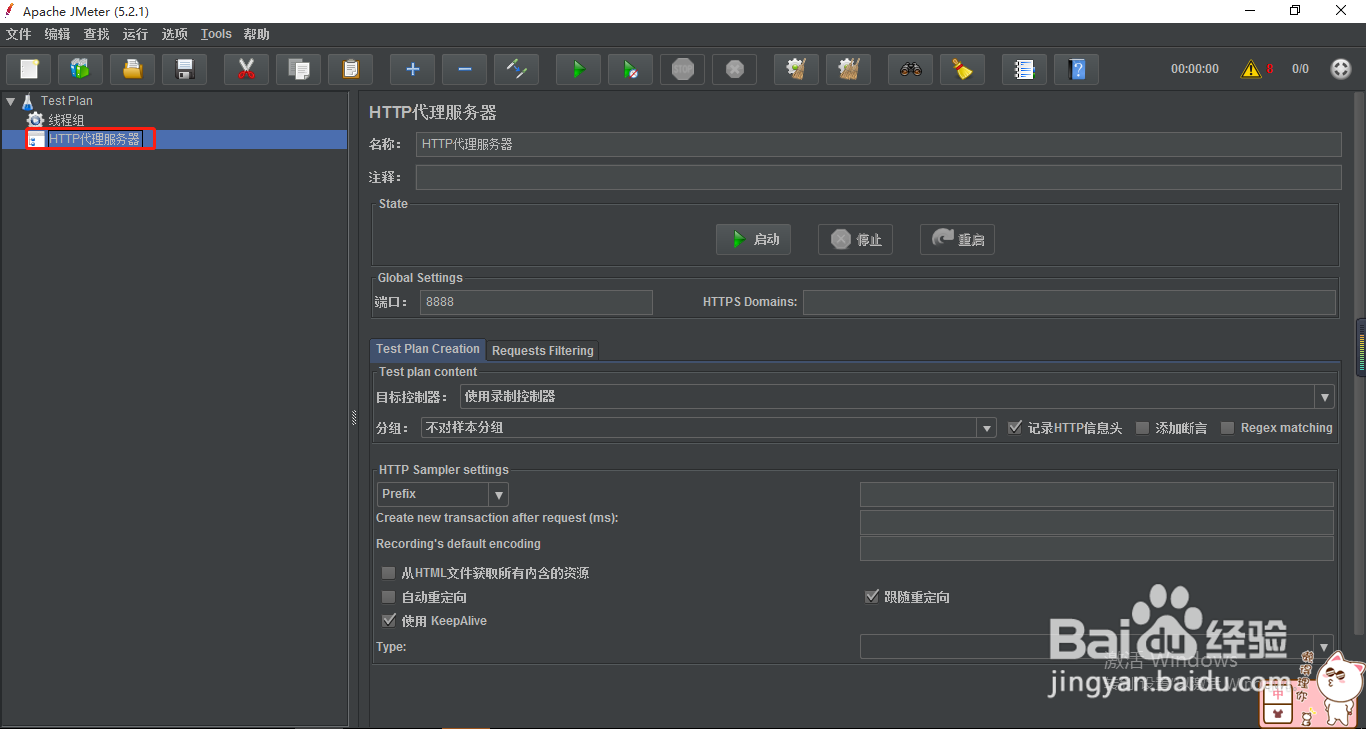Collapse all with the minus icon
Image resolution: width=1366 pixels, height=729 pixels.
pyautogui.click(x=464, y=69)
